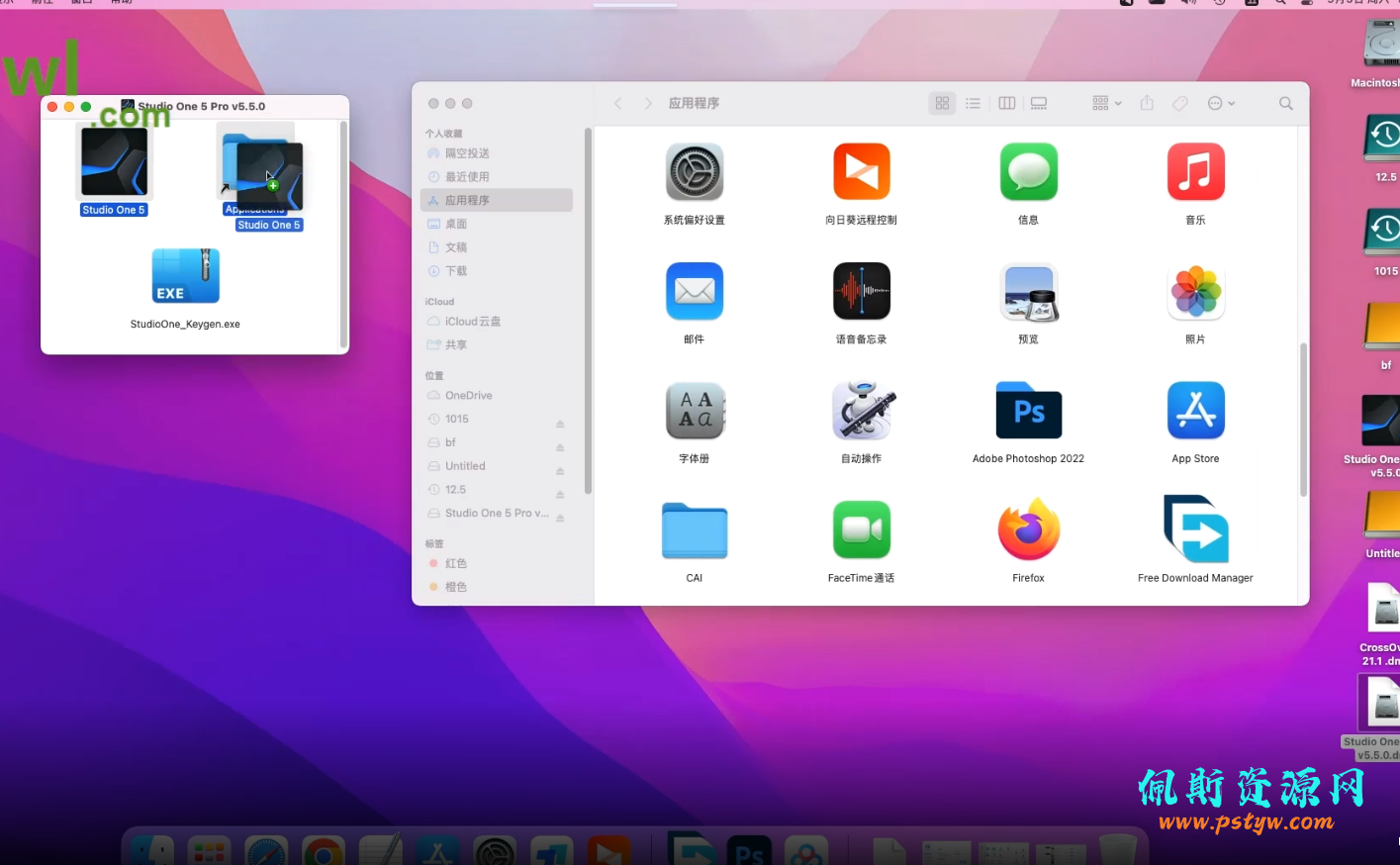
Task: Select Free Download Manager app icon
Action: (1196, 529)
